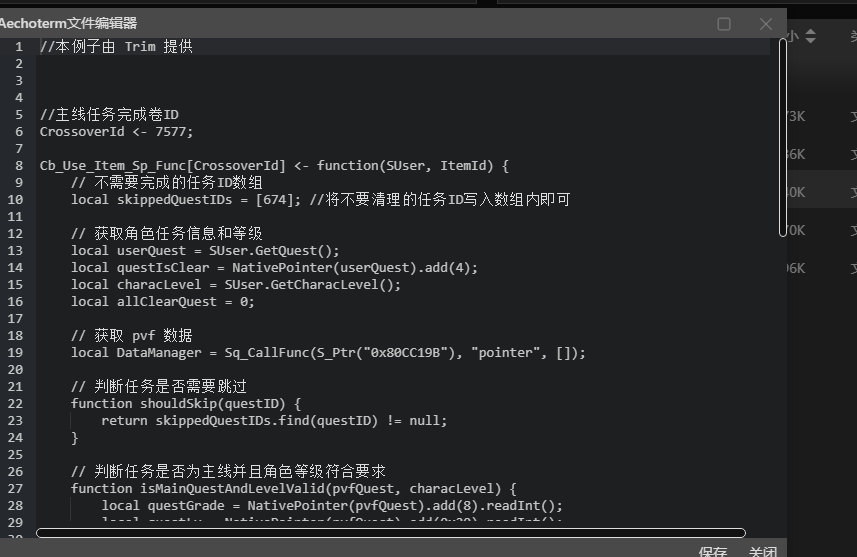Place cursor on the CrossoverId <- 7577 line
Screen dimensions: 857x557
click(x=116, y=131)
